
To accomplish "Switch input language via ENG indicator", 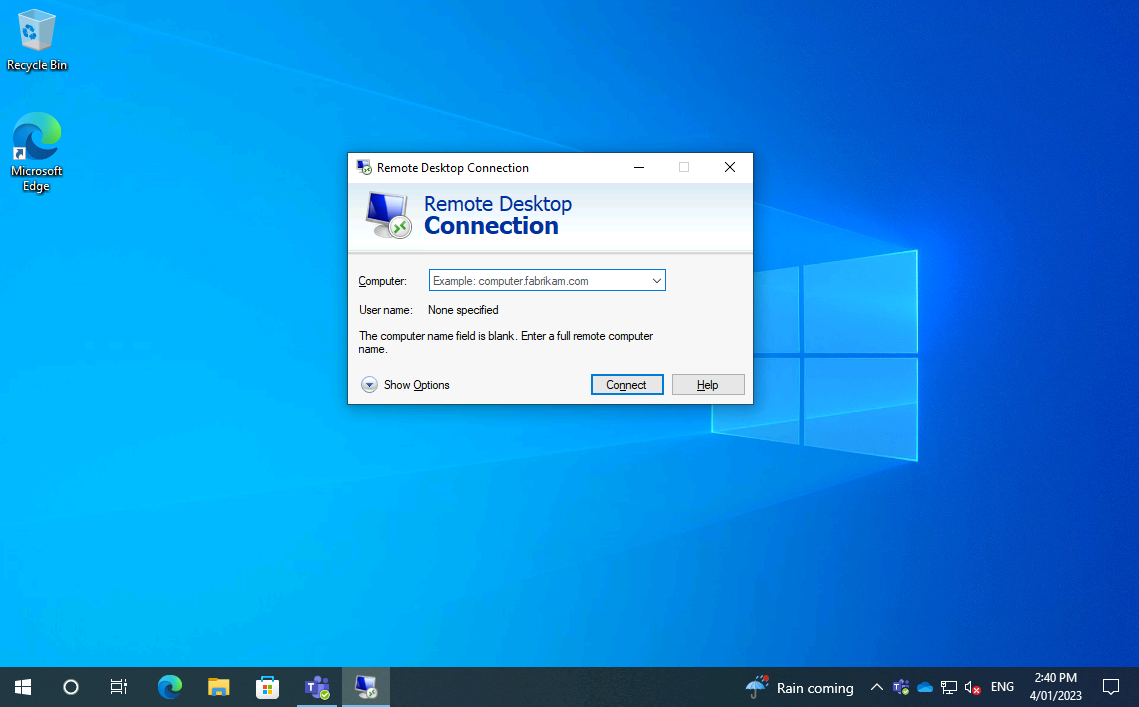I will click(x=1002, y=687).
